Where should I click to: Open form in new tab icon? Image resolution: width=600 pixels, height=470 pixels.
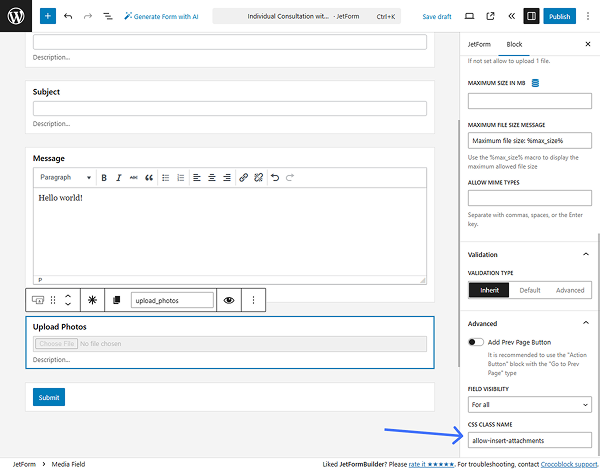[490, 16]
